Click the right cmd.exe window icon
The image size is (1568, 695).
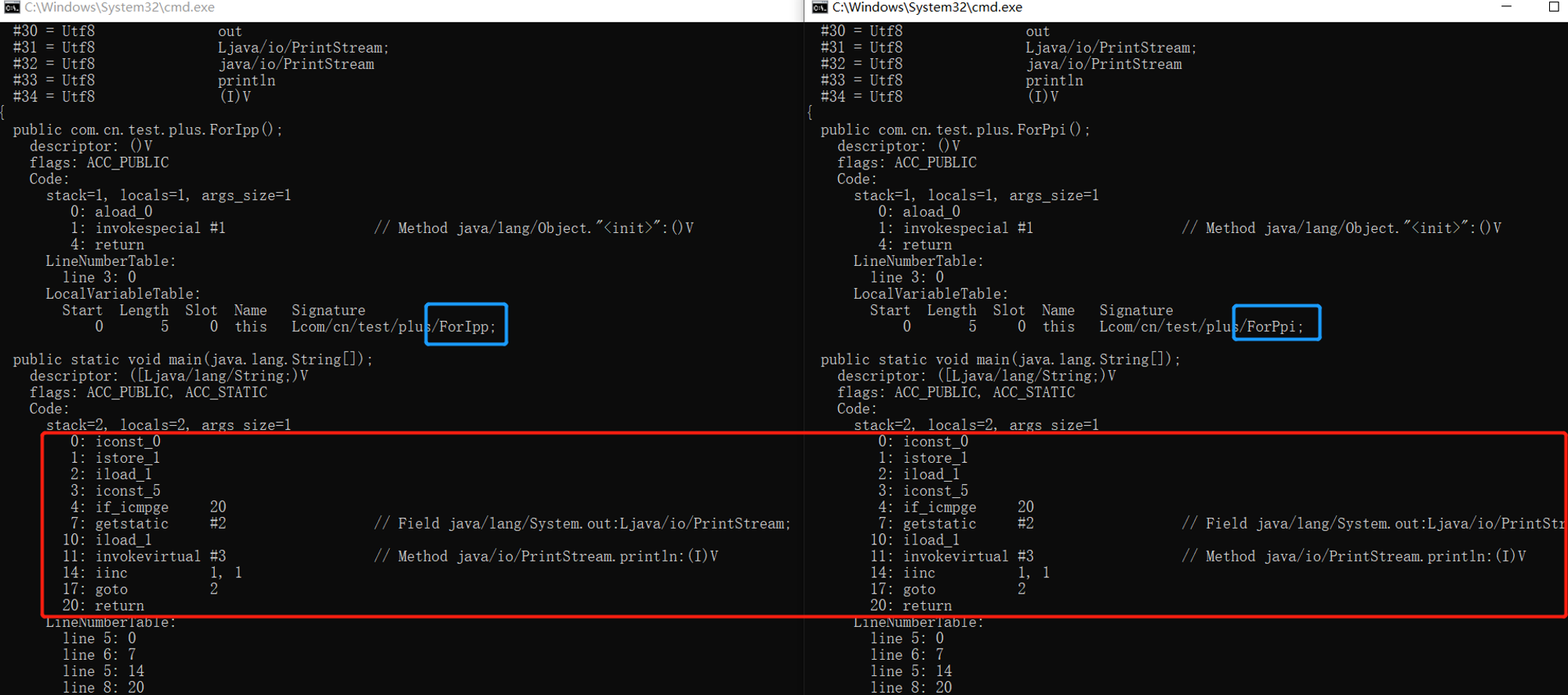click(819, 7)
